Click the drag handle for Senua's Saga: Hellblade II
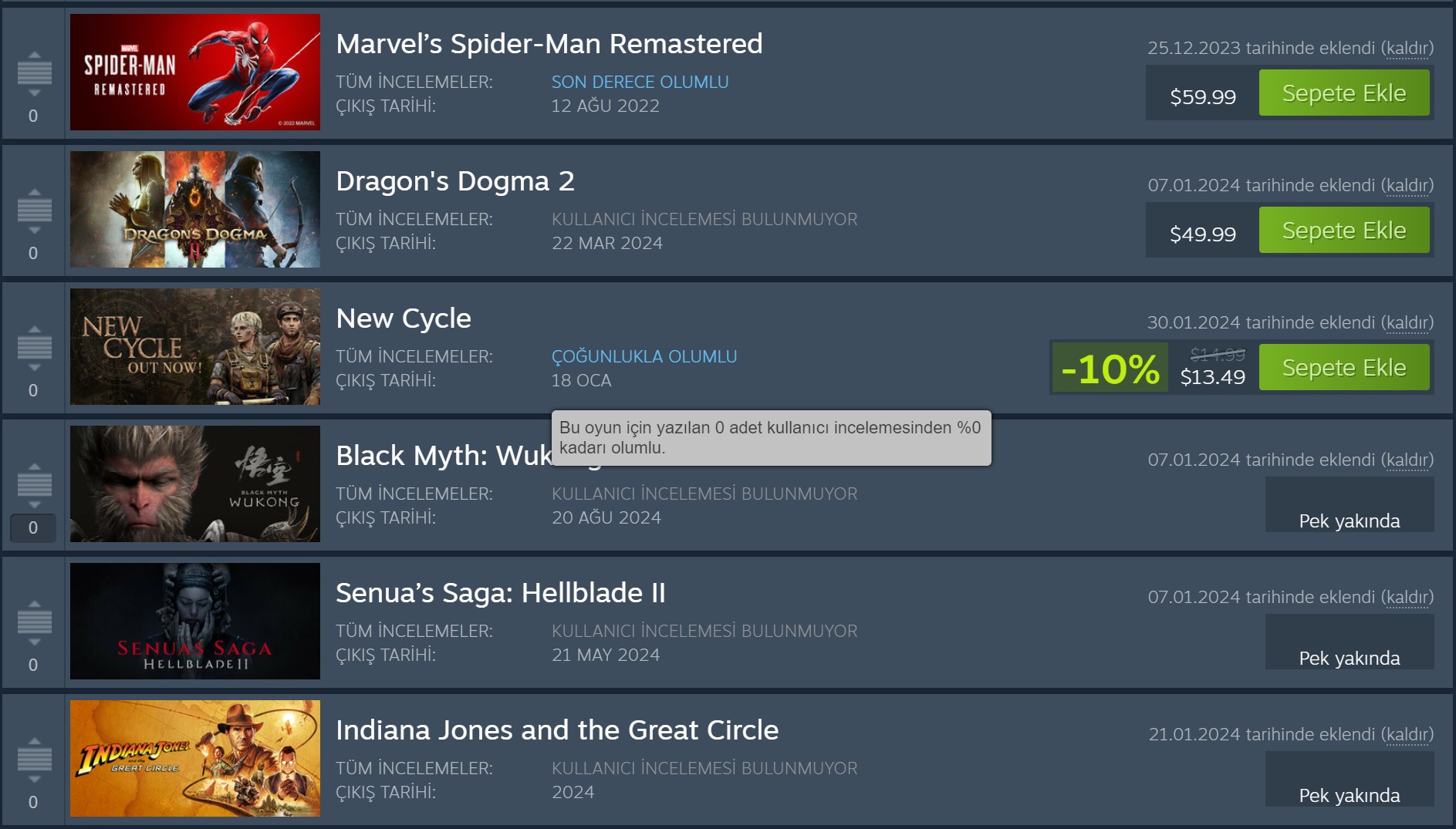Viewport: 1456px width, 829px height. click(x=34, y=622)
